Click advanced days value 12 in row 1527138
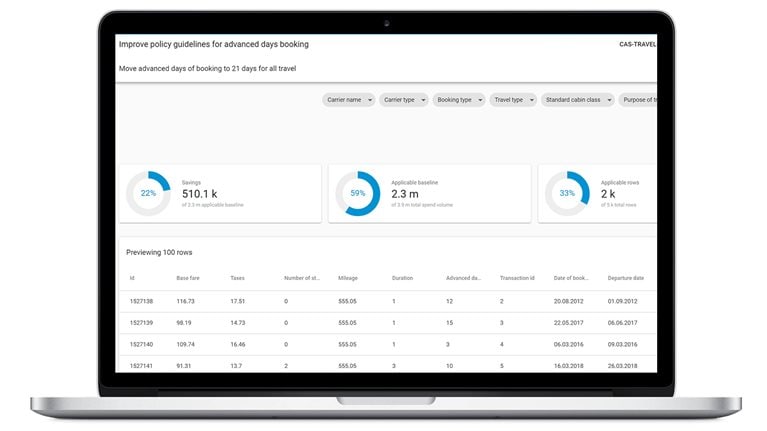 [450, 301]
